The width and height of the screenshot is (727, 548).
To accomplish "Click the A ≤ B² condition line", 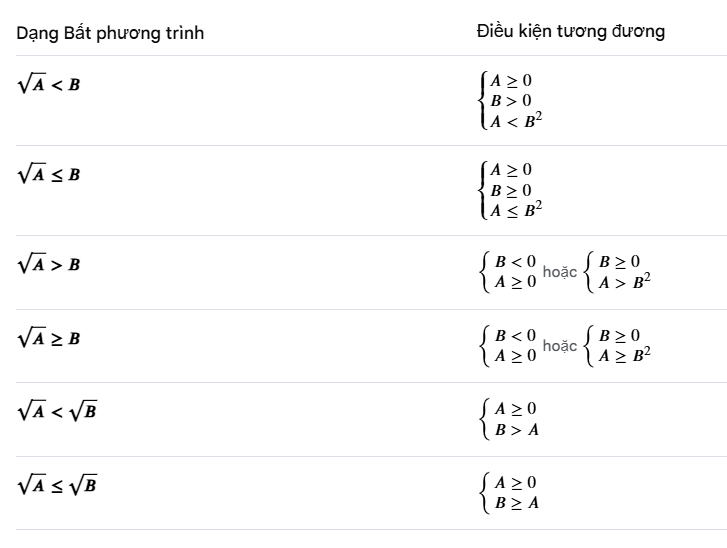I will (x=515, y=210).
